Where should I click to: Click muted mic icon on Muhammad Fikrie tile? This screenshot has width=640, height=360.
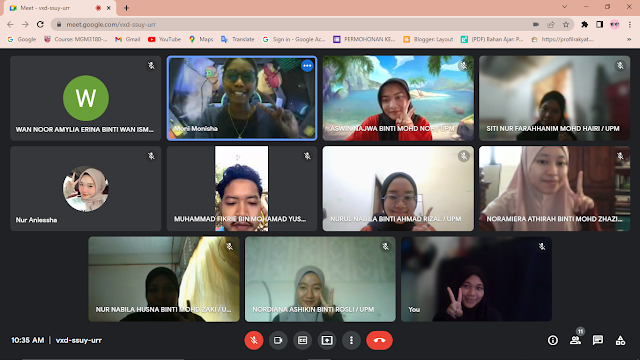point(307,156)
